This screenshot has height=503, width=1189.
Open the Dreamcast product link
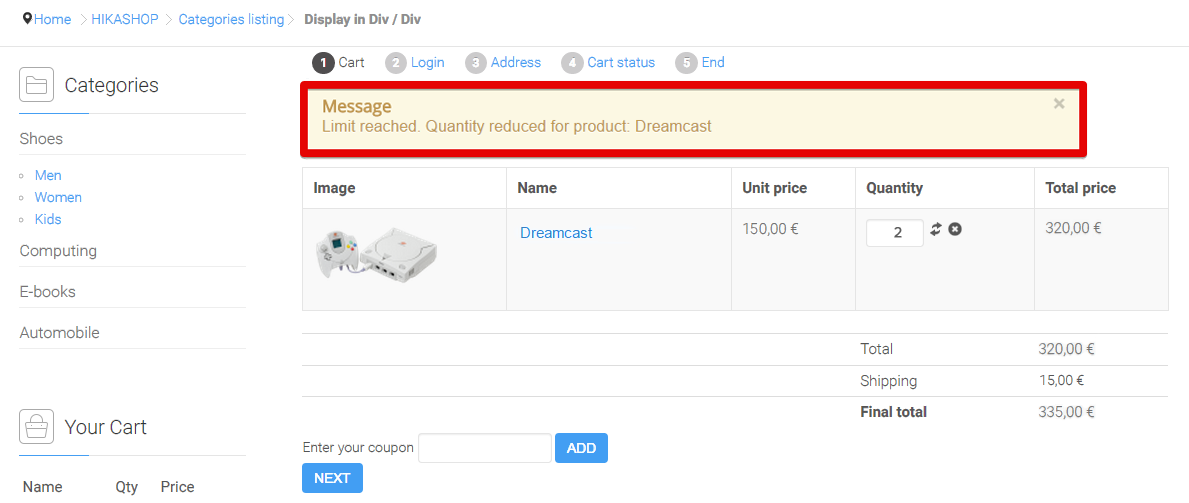pos(556,233)
